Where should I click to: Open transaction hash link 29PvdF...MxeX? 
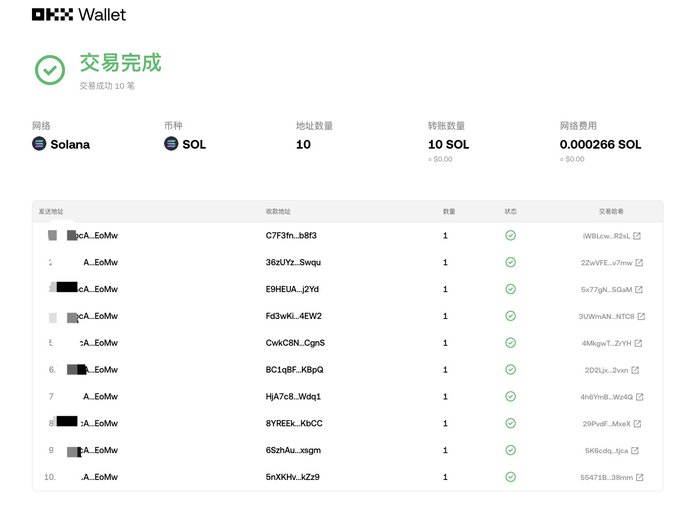(x=606, y=424)
